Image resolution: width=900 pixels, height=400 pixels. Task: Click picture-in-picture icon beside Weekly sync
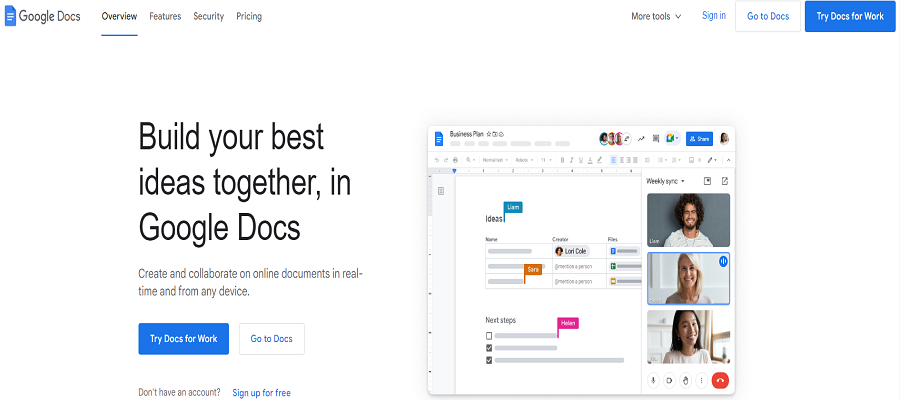[x=708, y=181]
